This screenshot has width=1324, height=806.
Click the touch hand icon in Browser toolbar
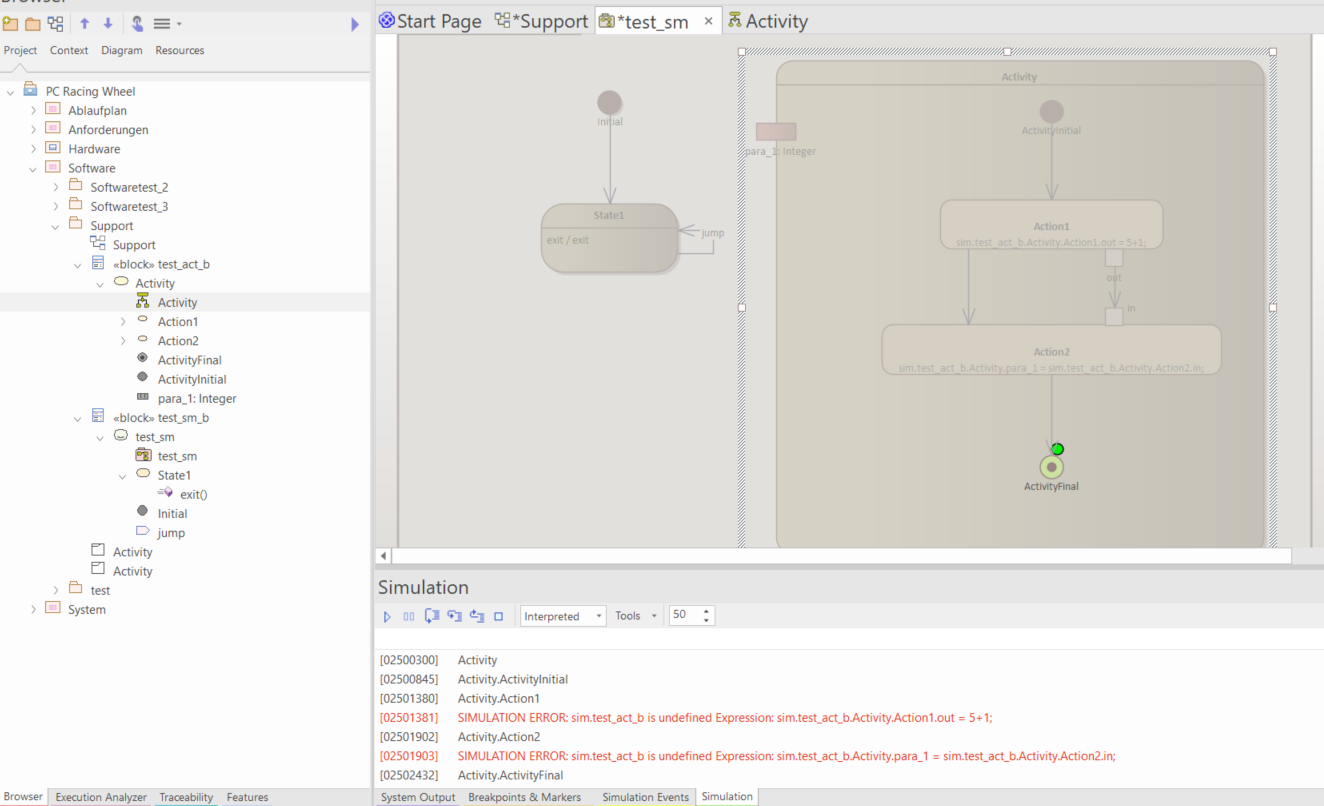(137, 23)
